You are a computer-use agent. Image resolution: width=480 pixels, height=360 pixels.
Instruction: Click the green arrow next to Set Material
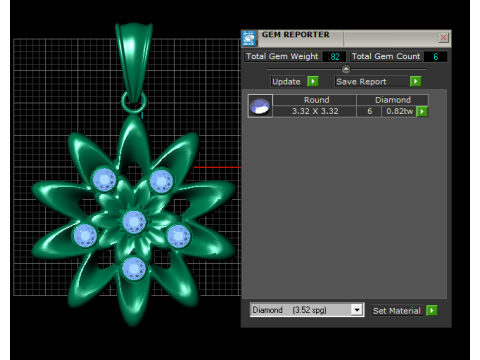[432, 311]
